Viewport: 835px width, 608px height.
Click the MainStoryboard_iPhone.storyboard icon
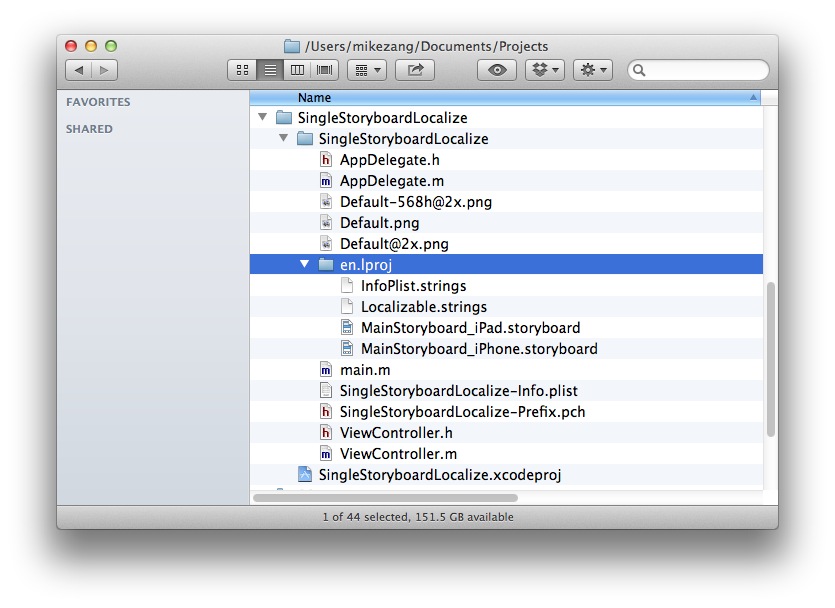pos(347,349)
